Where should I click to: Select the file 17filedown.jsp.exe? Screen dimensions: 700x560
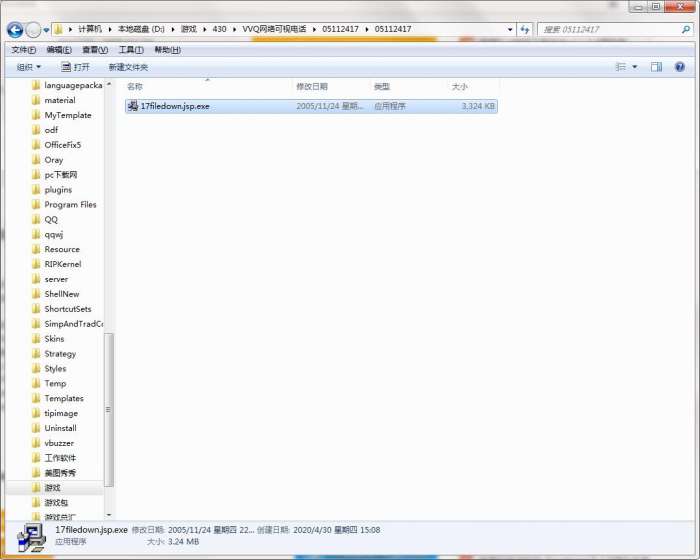pyautogui.click(x=311, y=106)
